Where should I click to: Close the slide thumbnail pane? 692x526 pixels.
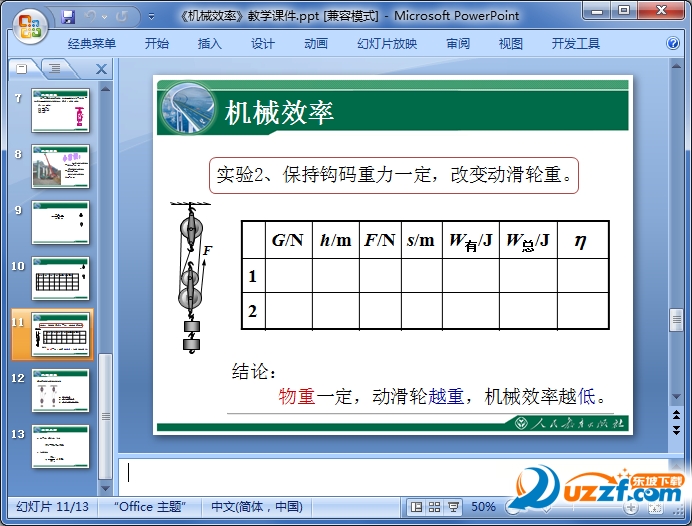(x=101, y=69)
